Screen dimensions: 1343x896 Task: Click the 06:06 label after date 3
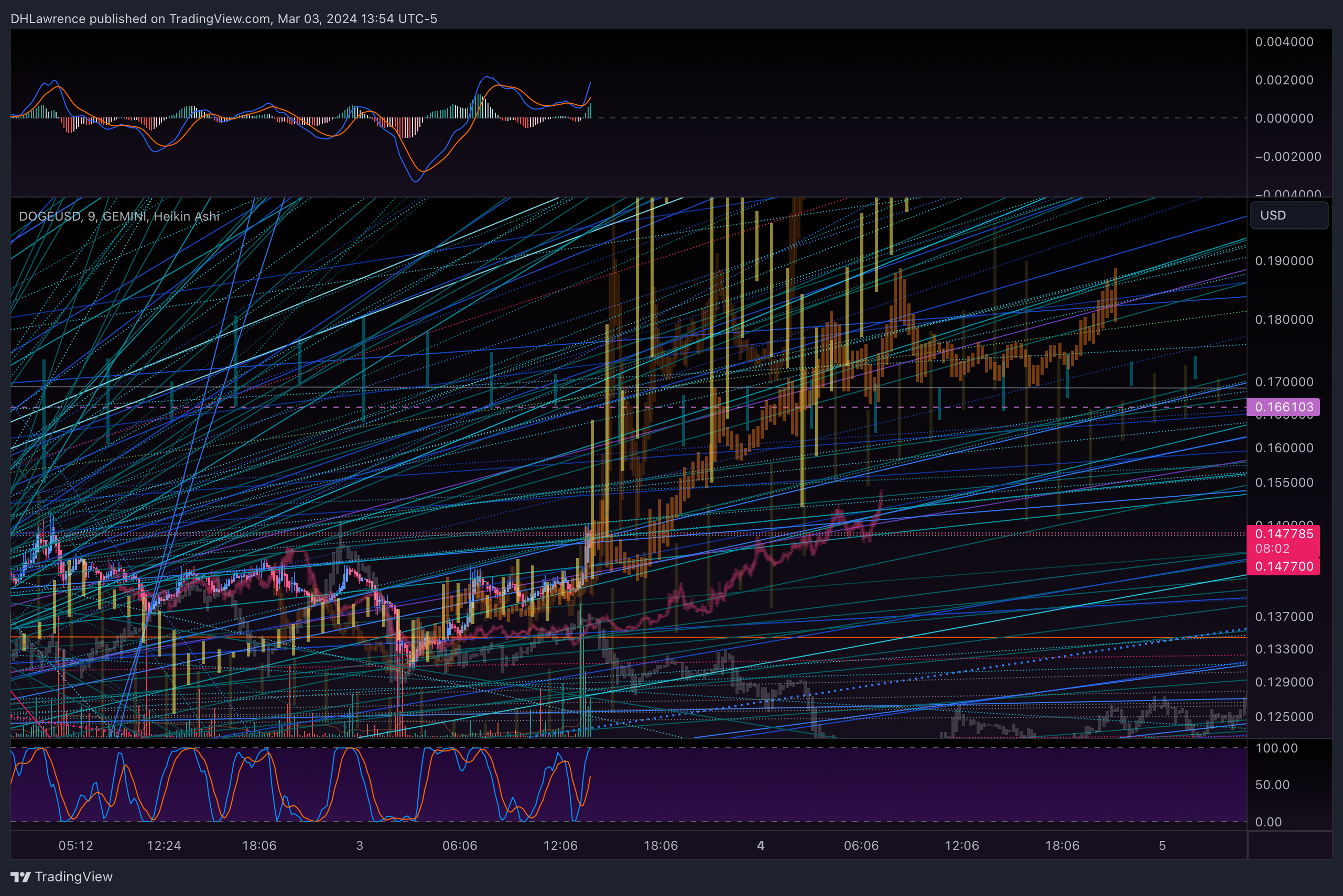(460, 846)
